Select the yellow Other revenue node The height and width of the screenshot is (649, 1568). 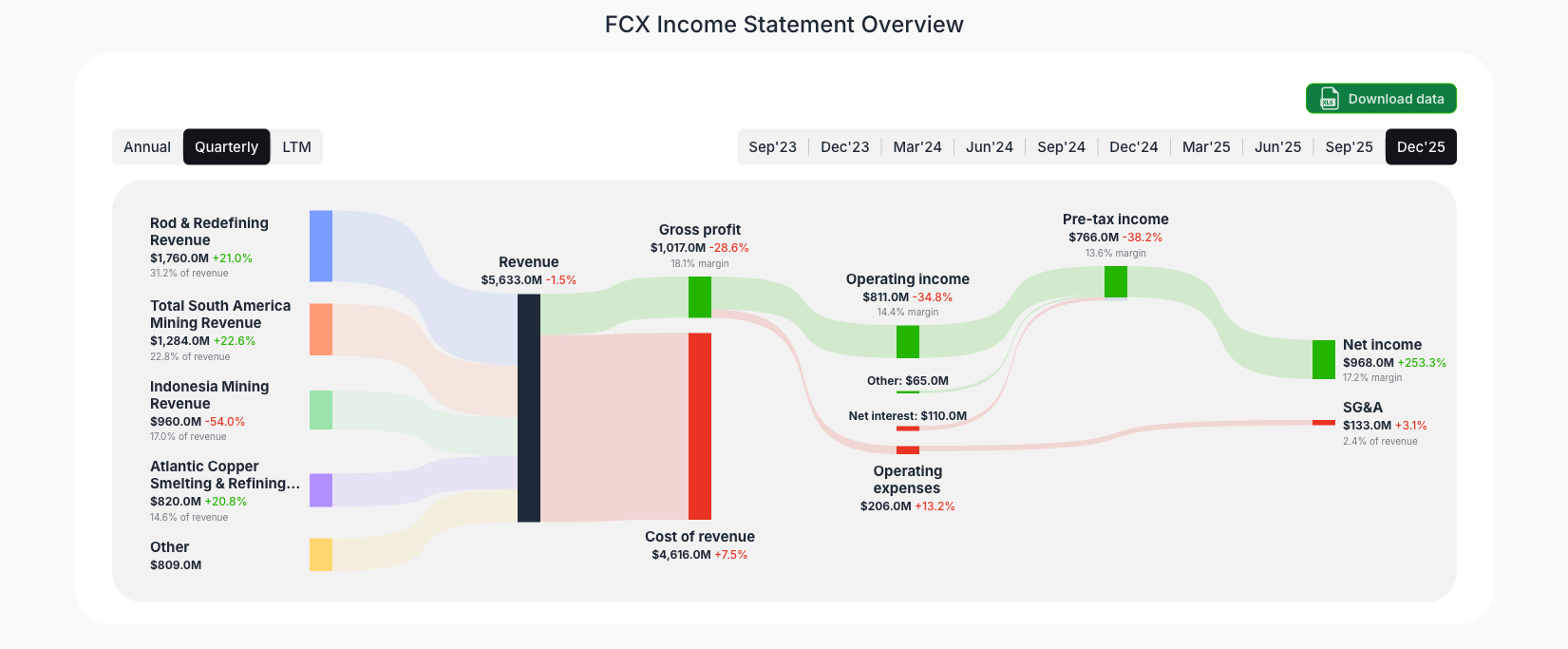tap(319, 554)
